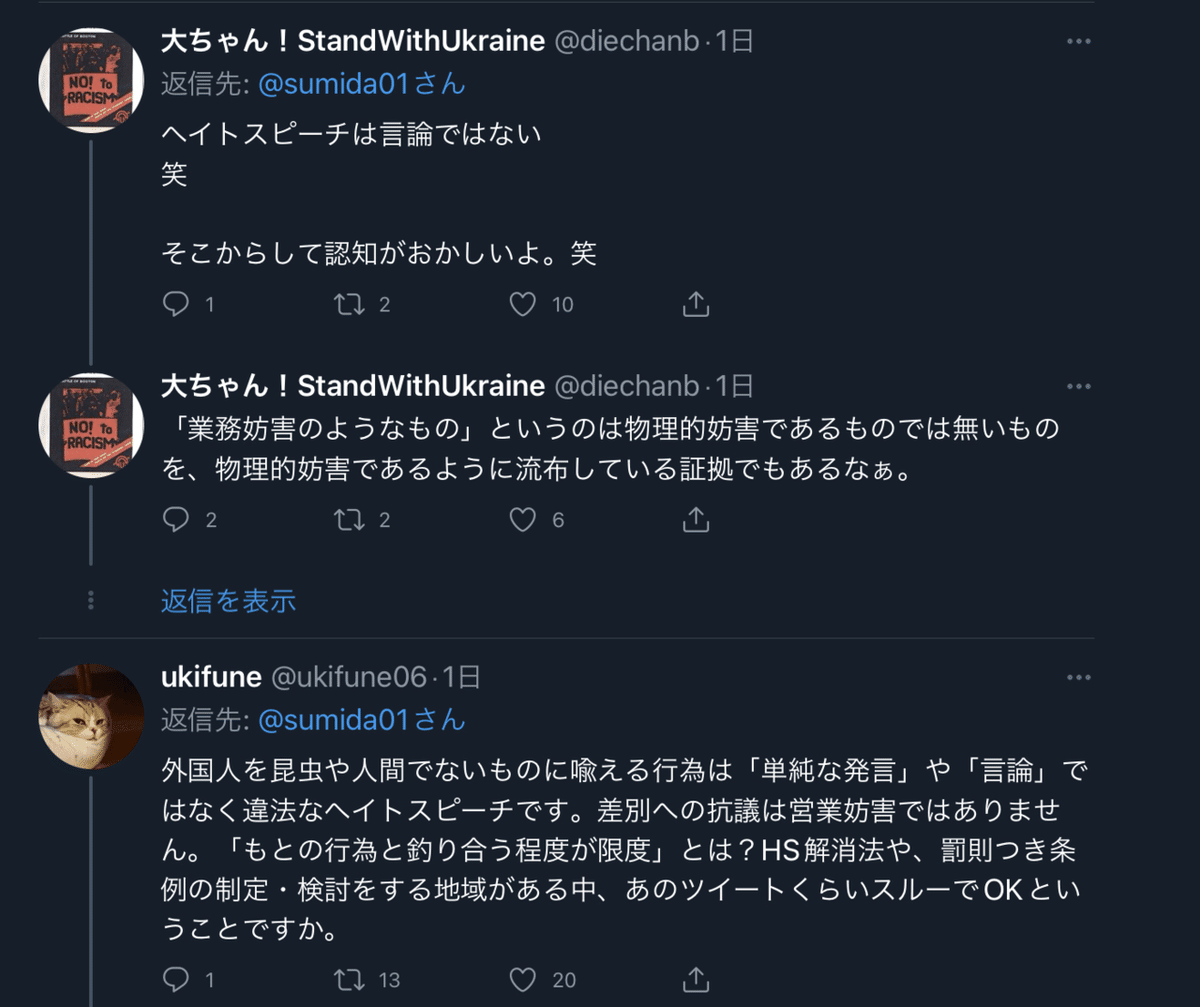
Task: Like the tweet with 6 likes
Action: click(523, 519)
